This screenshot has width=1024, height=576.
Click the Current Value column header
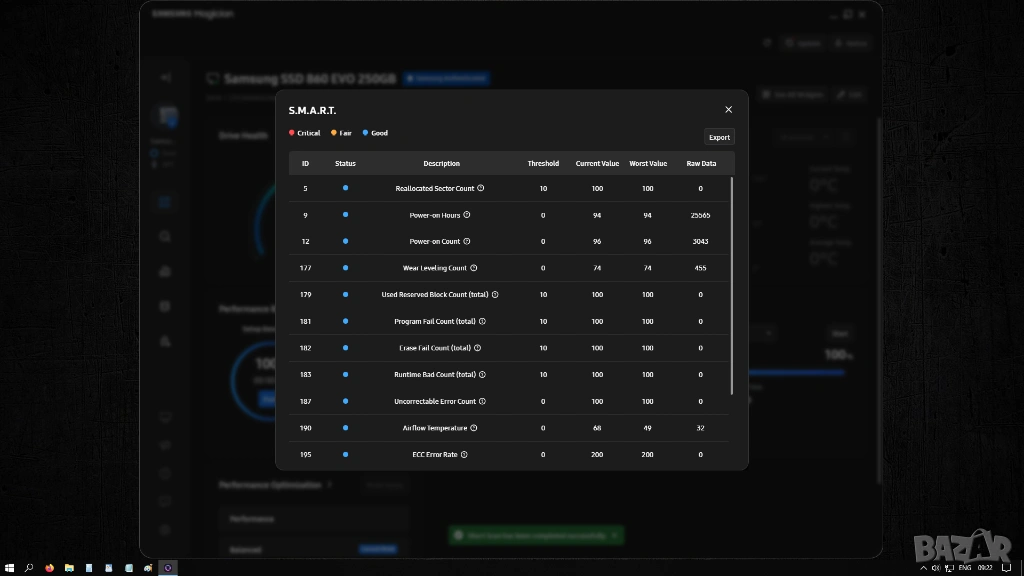(x=597, y=163)
